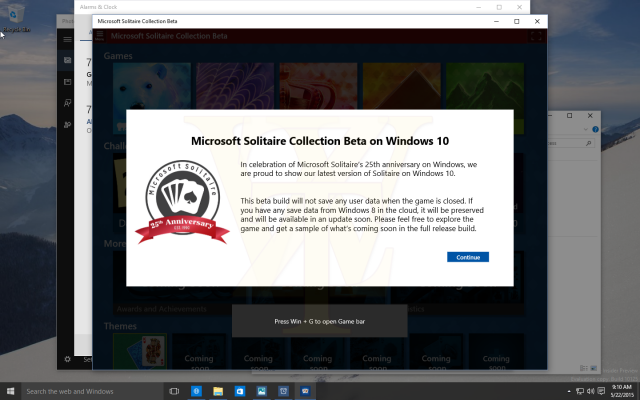This screenshot has height=400, width=640.
Task: Close the Solitaire Collection Beta window
Action: 537,21
